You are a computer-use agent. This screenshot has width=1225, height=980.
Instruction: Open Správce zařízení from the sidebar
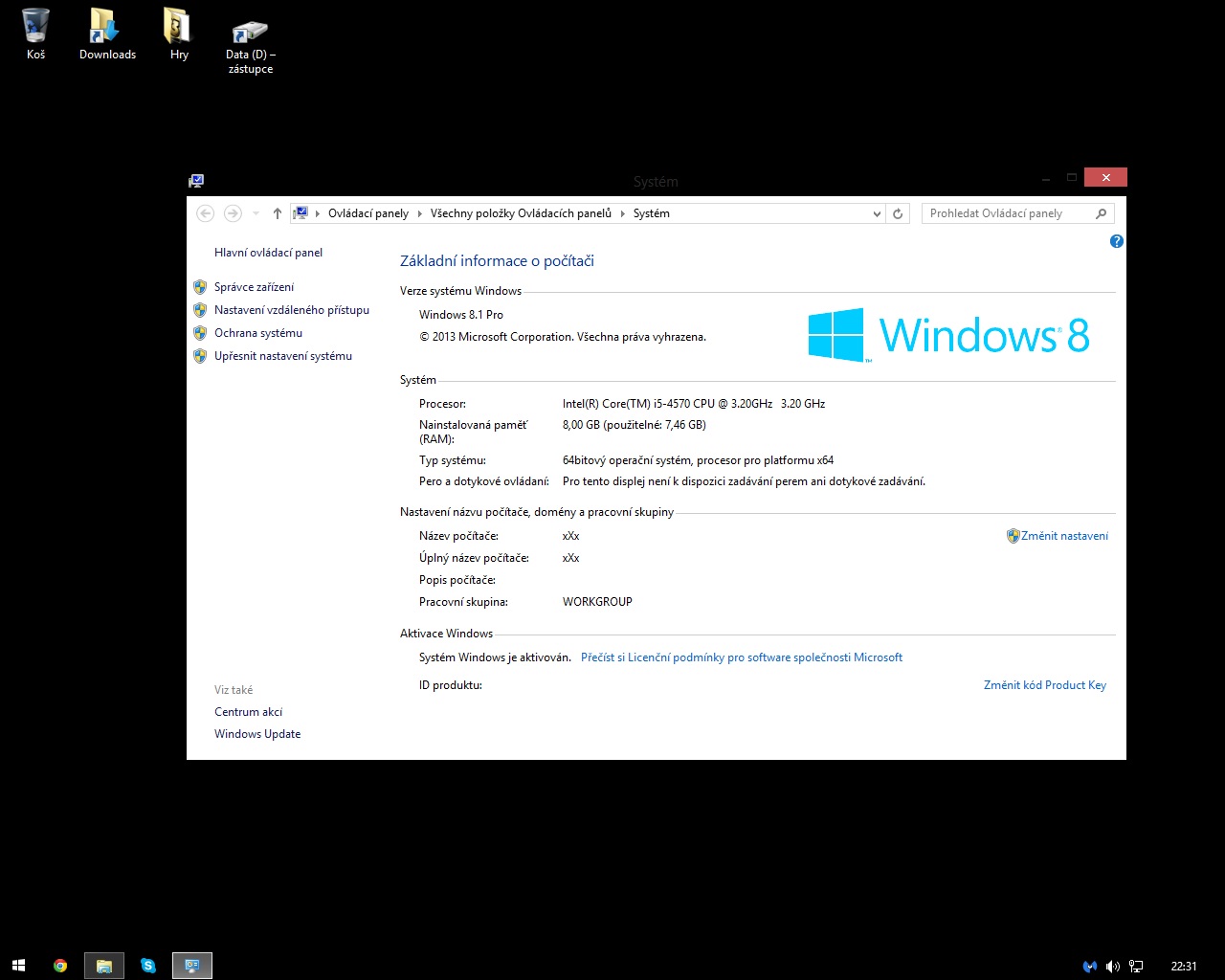click(x=254, y=287)
